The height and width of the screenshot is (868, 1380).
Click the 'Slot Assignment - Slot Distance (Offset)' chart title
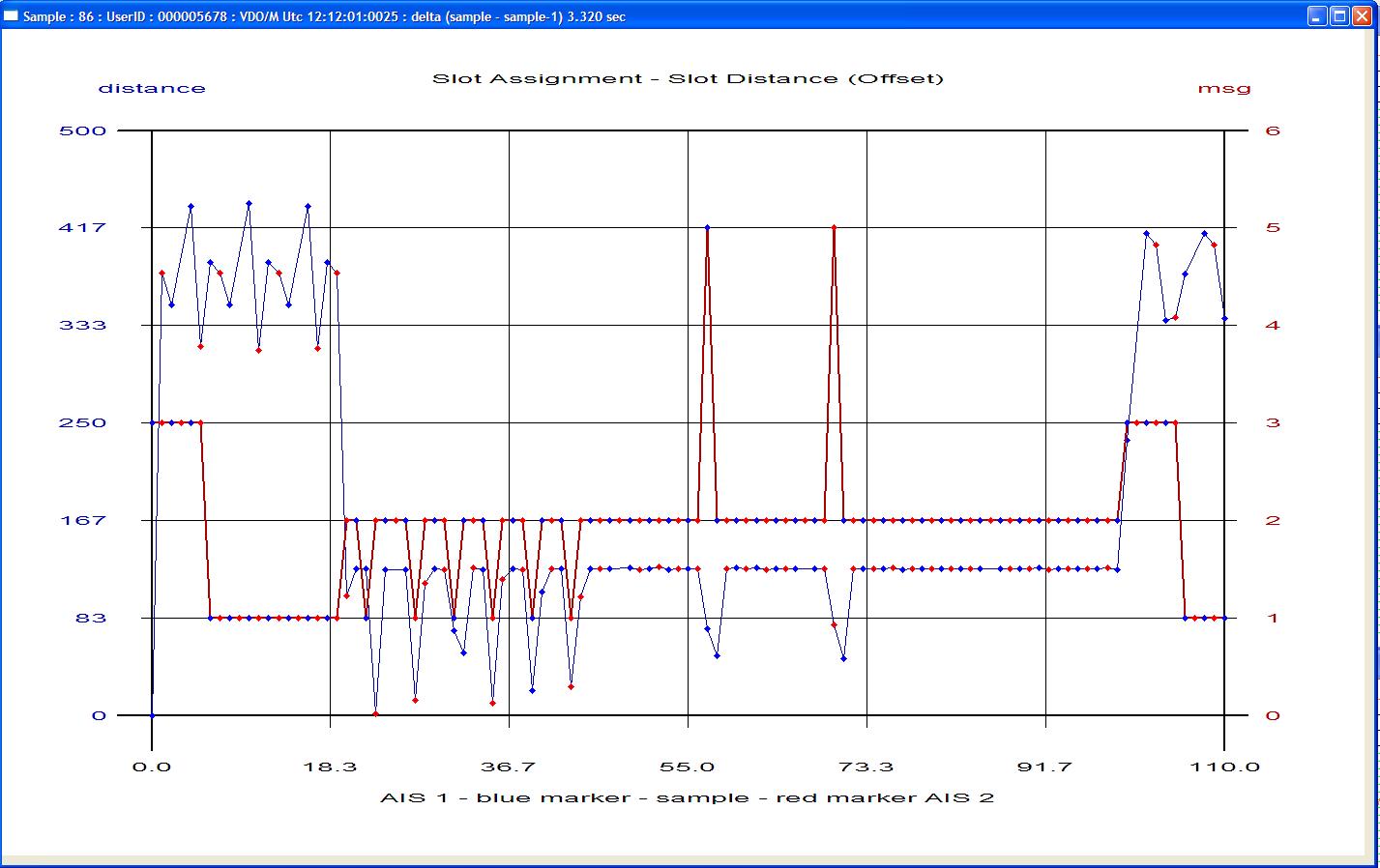(x=688, y=78)
